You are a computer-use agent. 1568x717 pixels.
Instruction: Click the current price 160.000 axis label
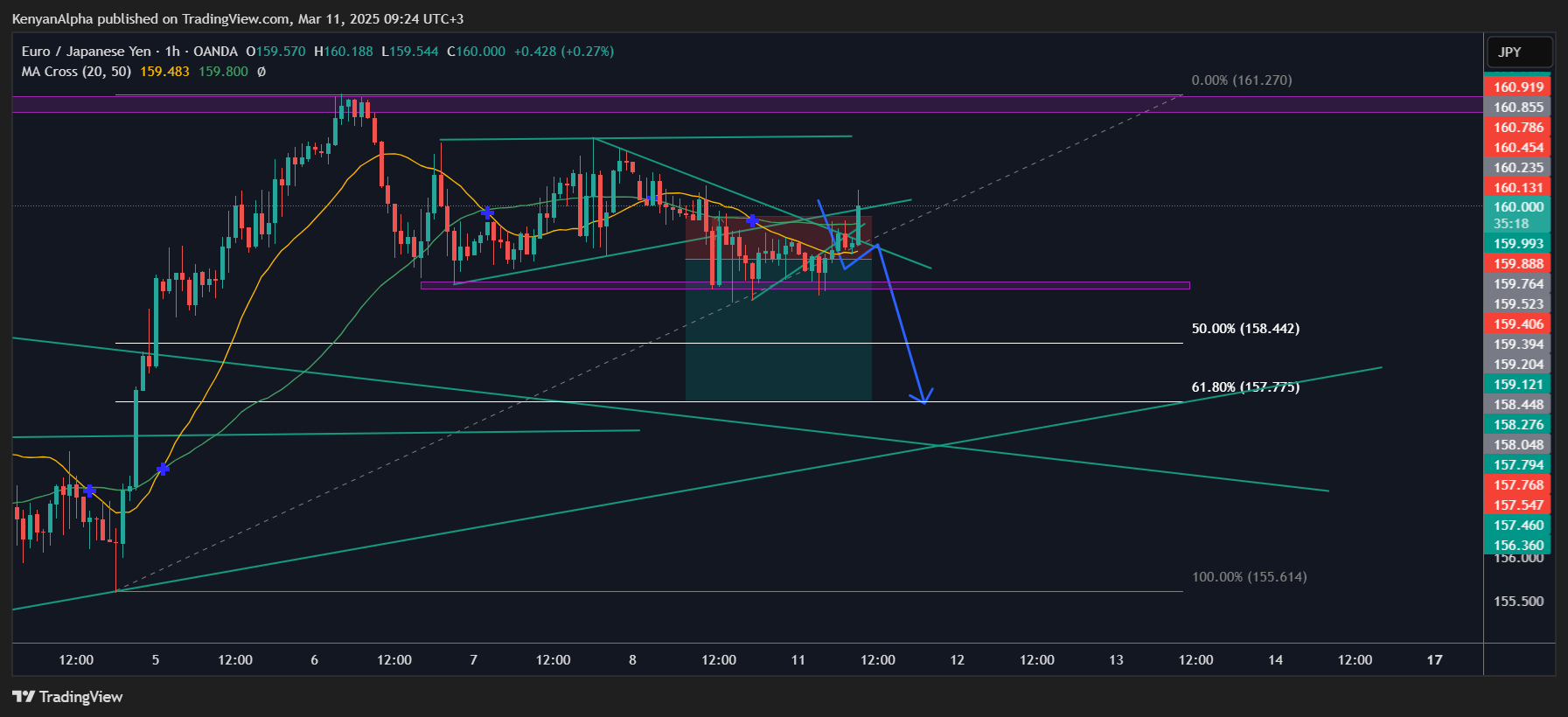tap(1518, 207)
